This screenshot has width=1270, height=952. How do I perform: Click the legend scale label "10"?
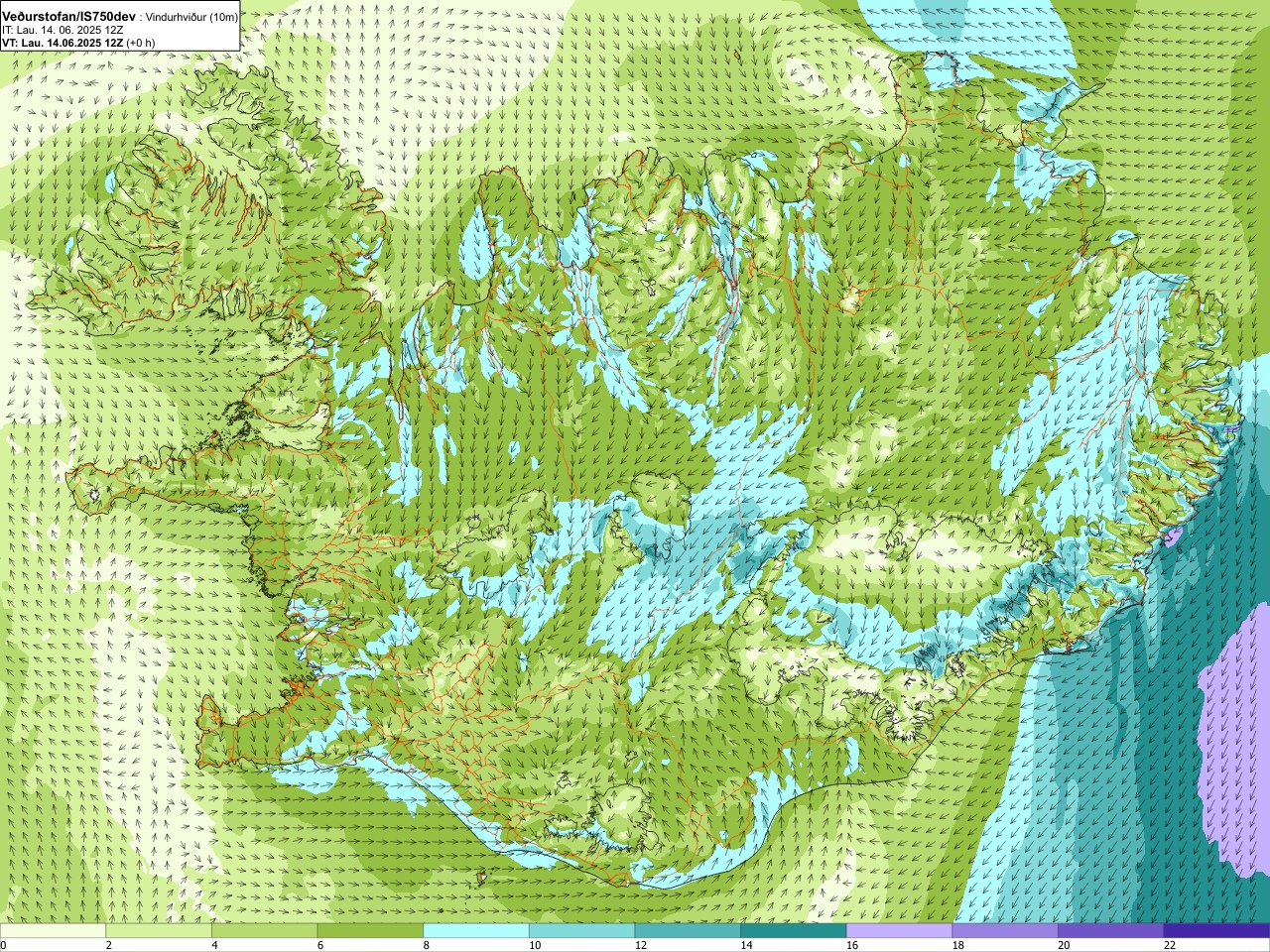tap(534, 945)
